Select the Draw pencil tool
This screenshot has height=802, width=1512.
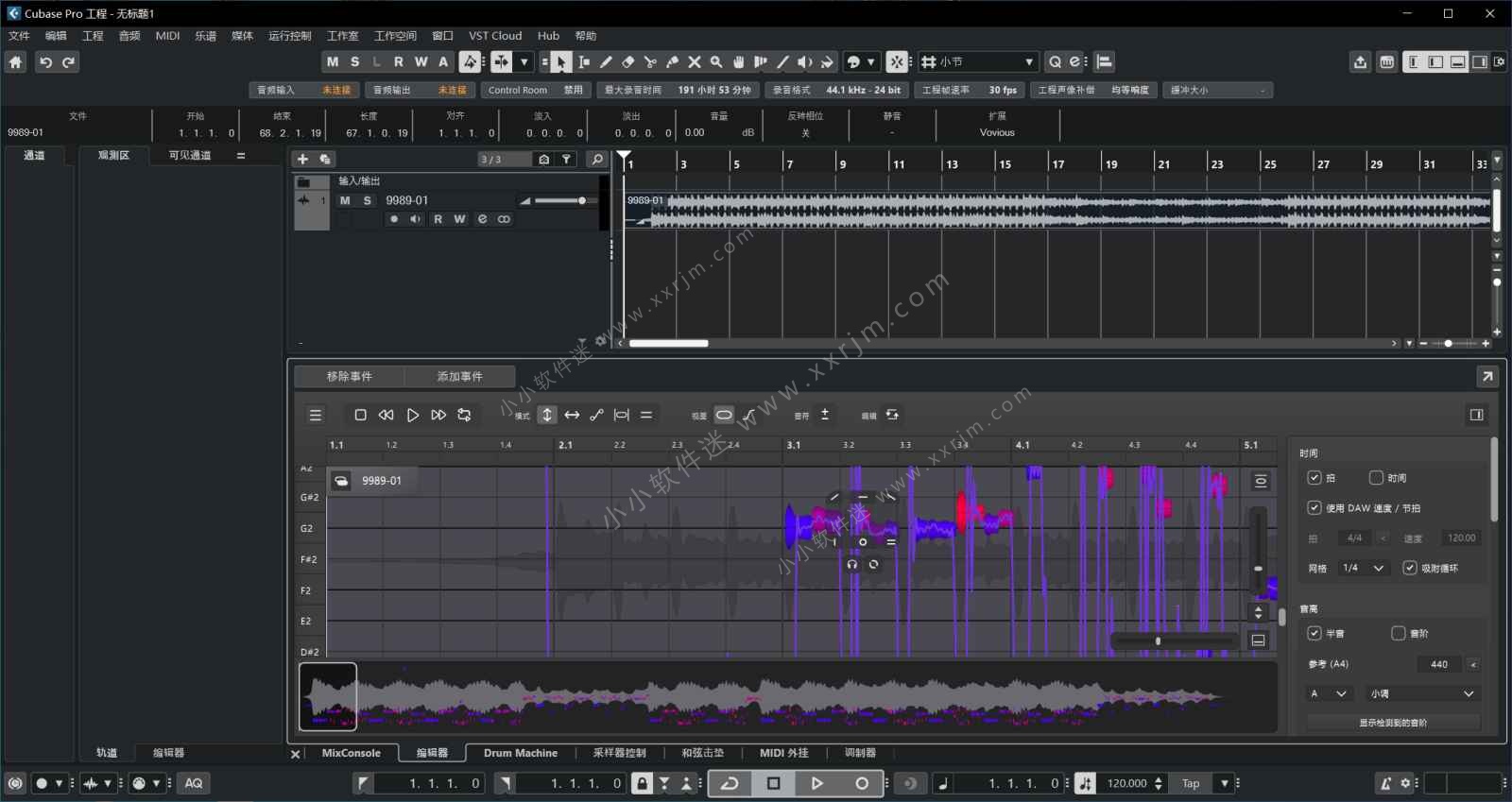point(606,62)
